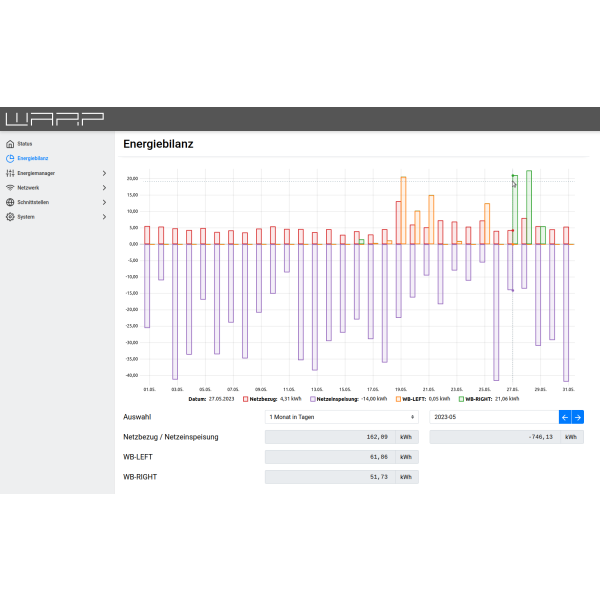Click WB-LEFT total field 61,86

pos(330,457)
